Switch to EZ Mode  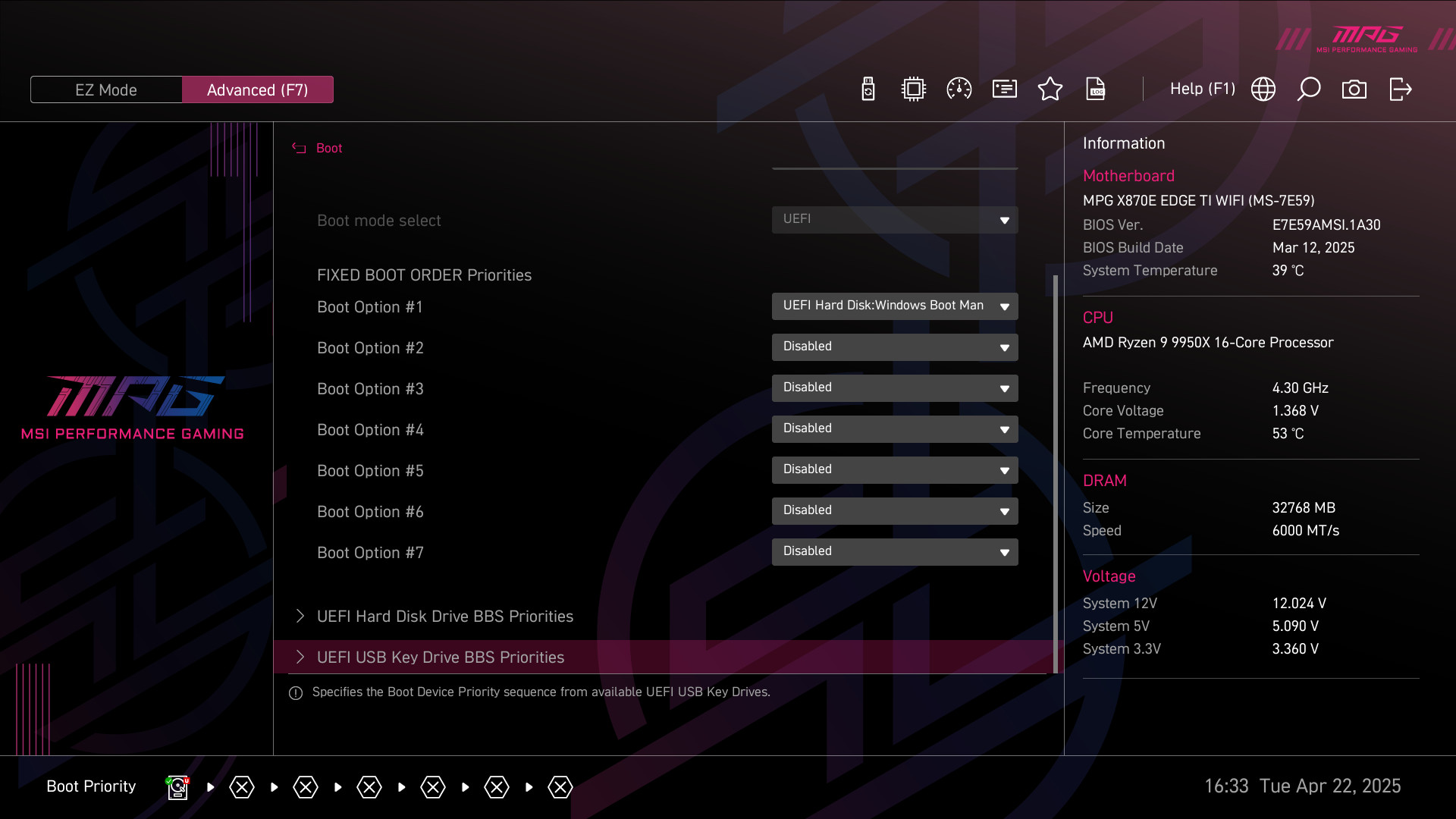106,89
